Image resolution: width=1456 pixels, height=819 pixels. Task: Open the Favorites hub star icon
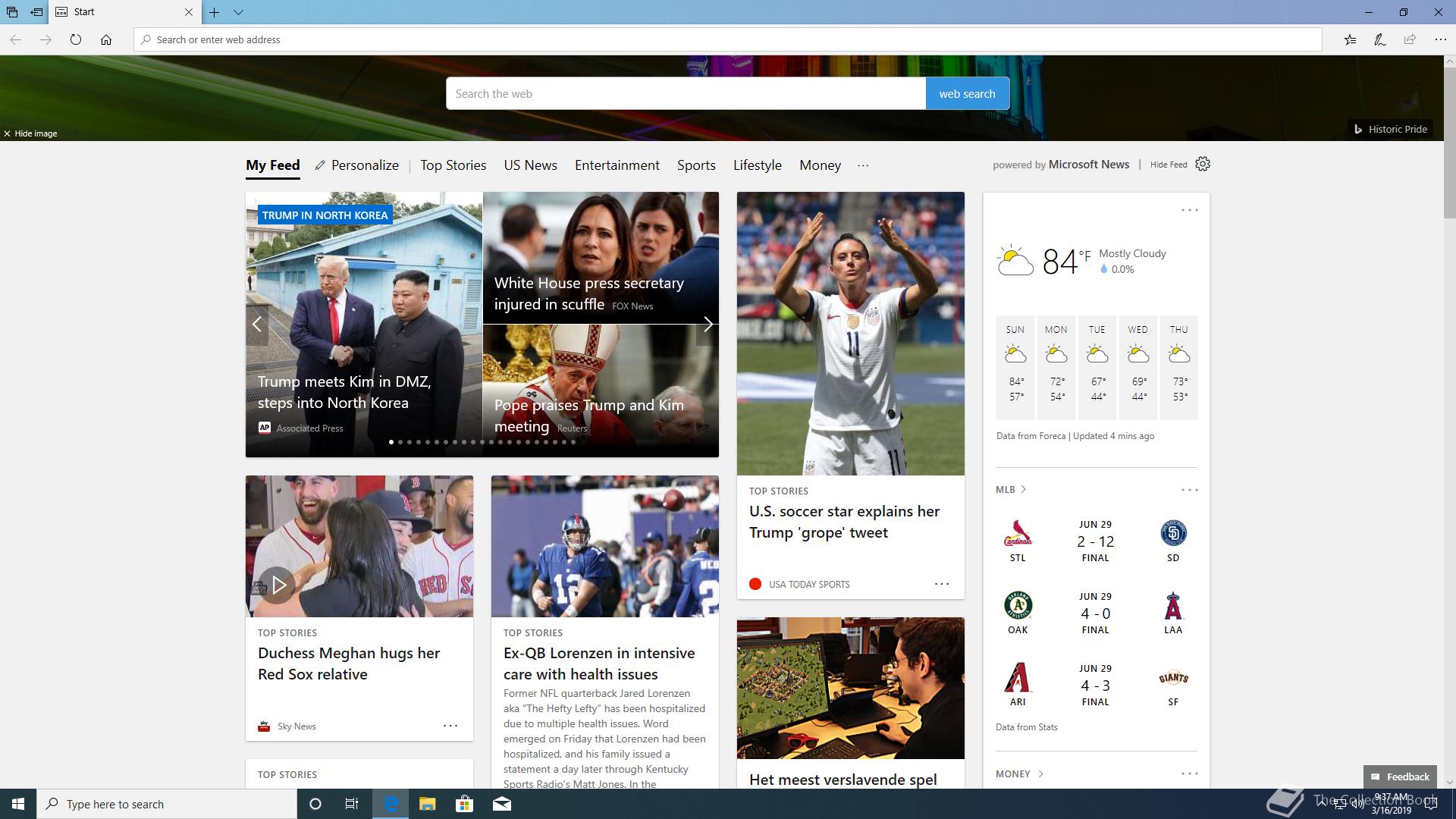(x=1350, y=39)
